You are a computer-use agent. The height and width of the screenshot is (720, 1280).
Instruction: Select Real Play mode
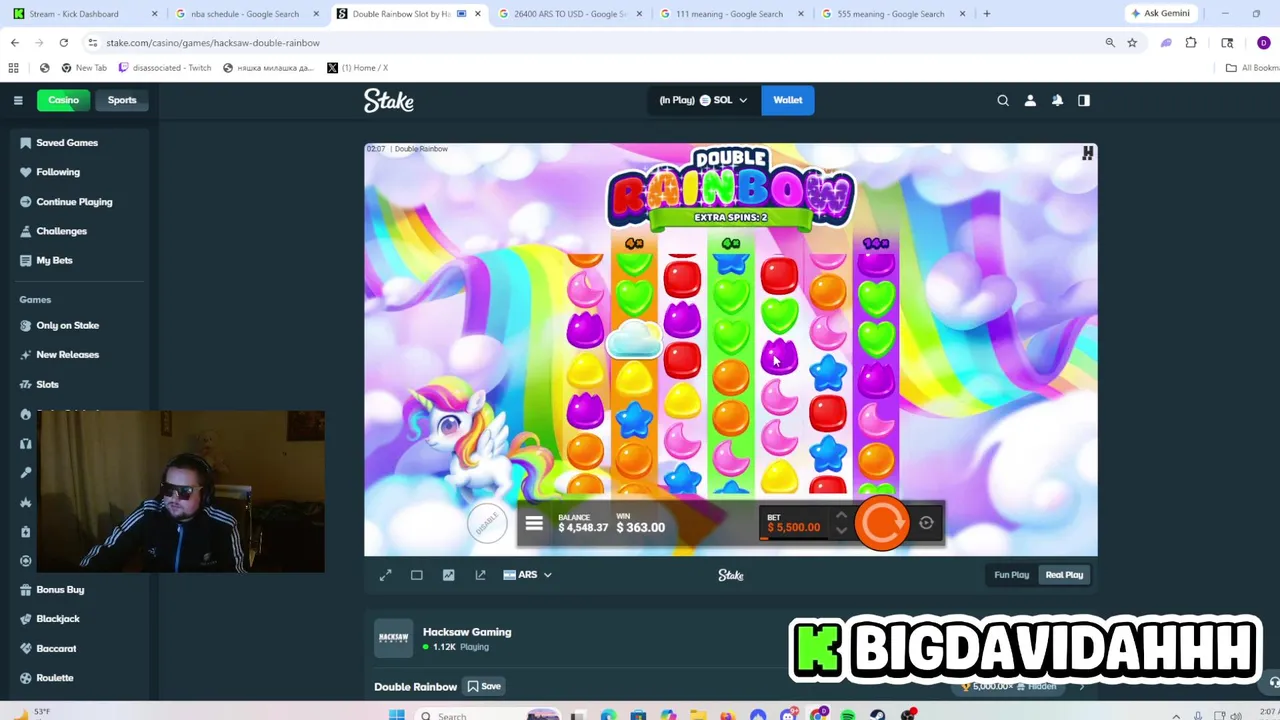(x=1064, y=575)
